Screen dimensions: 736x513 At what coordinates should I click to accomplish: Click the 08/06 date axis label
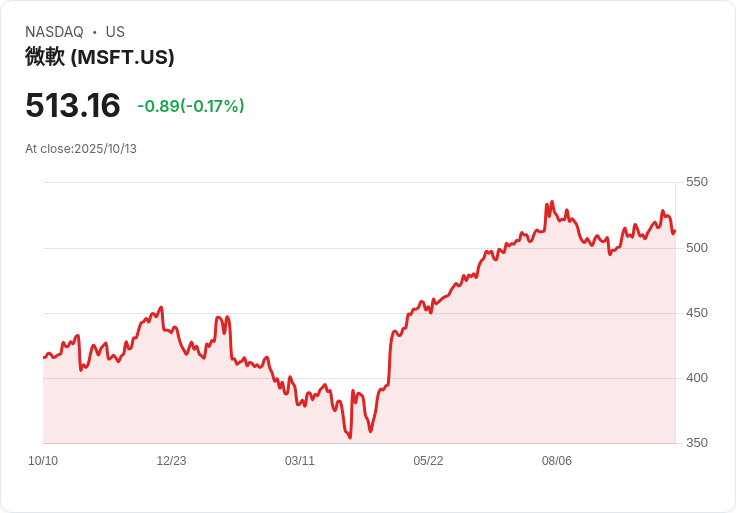(557, 461)
